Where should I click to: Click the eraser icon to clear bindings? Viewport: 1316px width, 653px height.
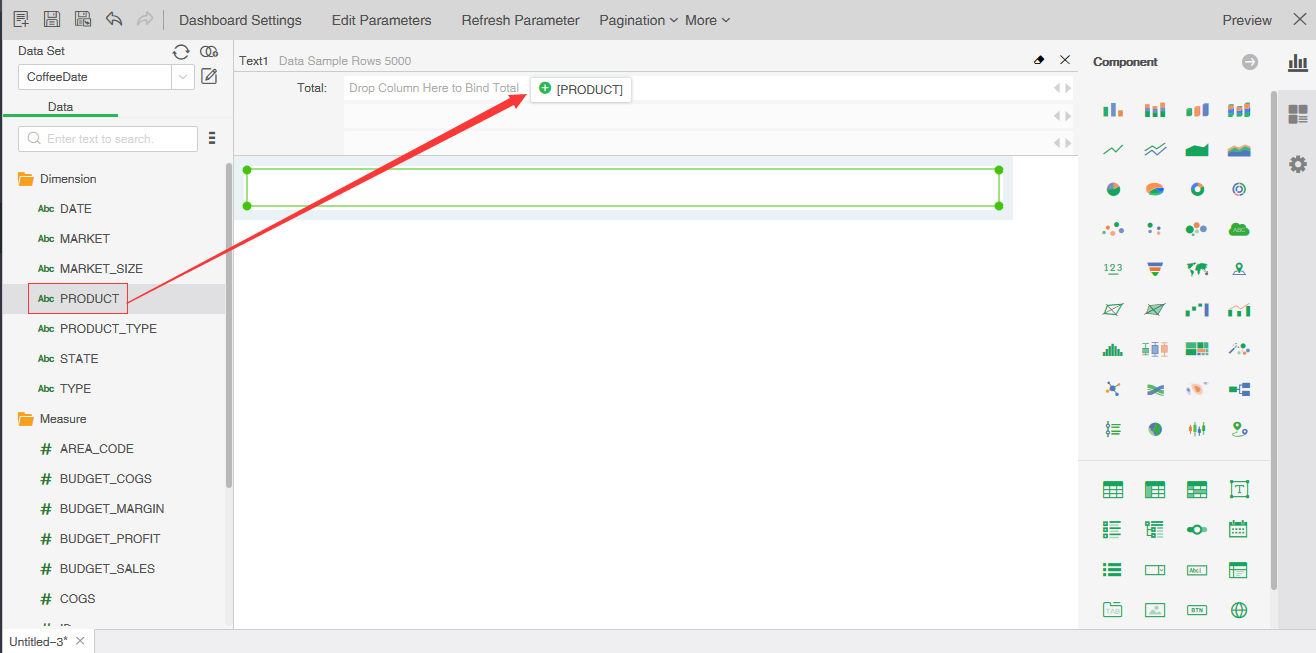[x=1039, y=61]
